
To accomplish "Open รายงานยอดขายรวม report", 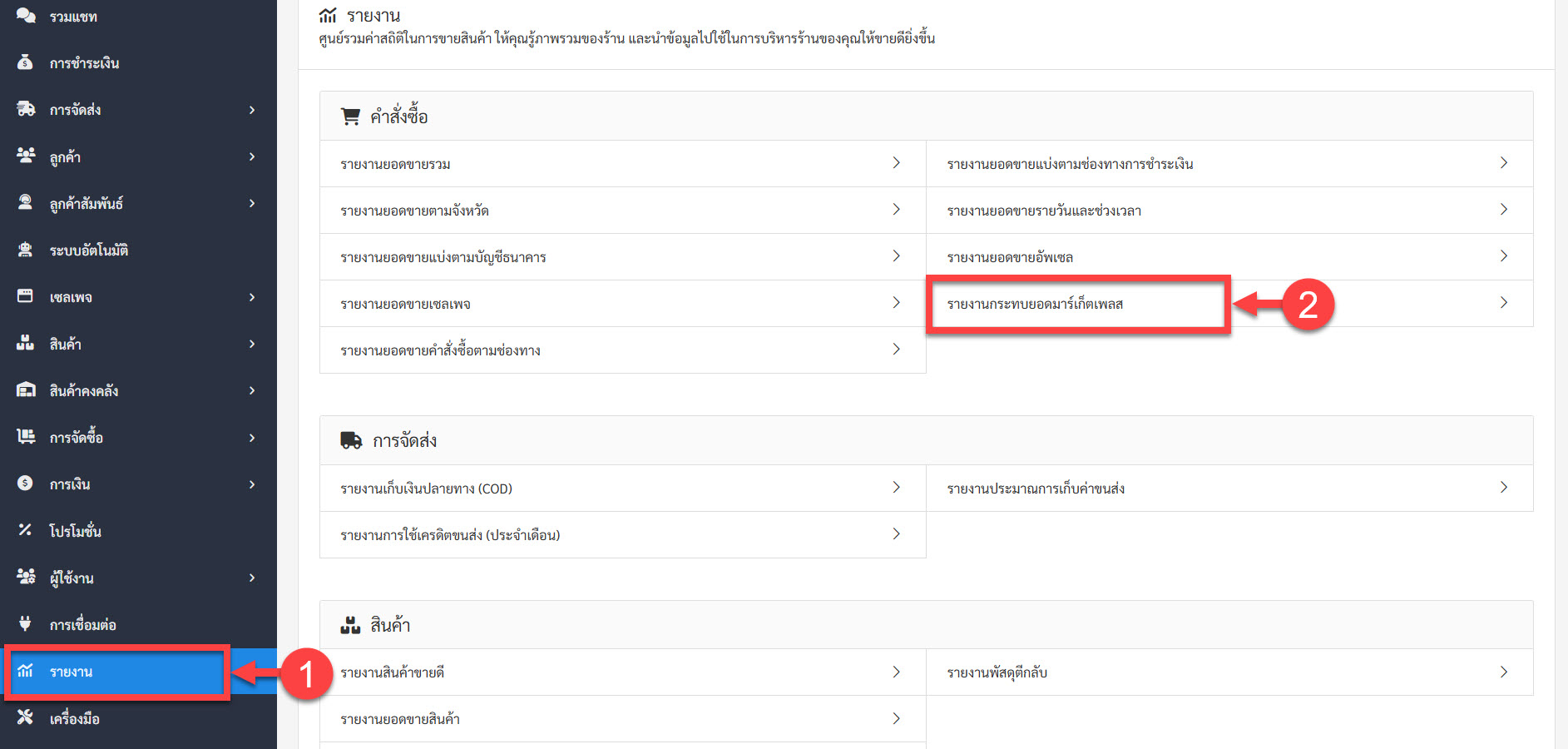I will [395, 164].
